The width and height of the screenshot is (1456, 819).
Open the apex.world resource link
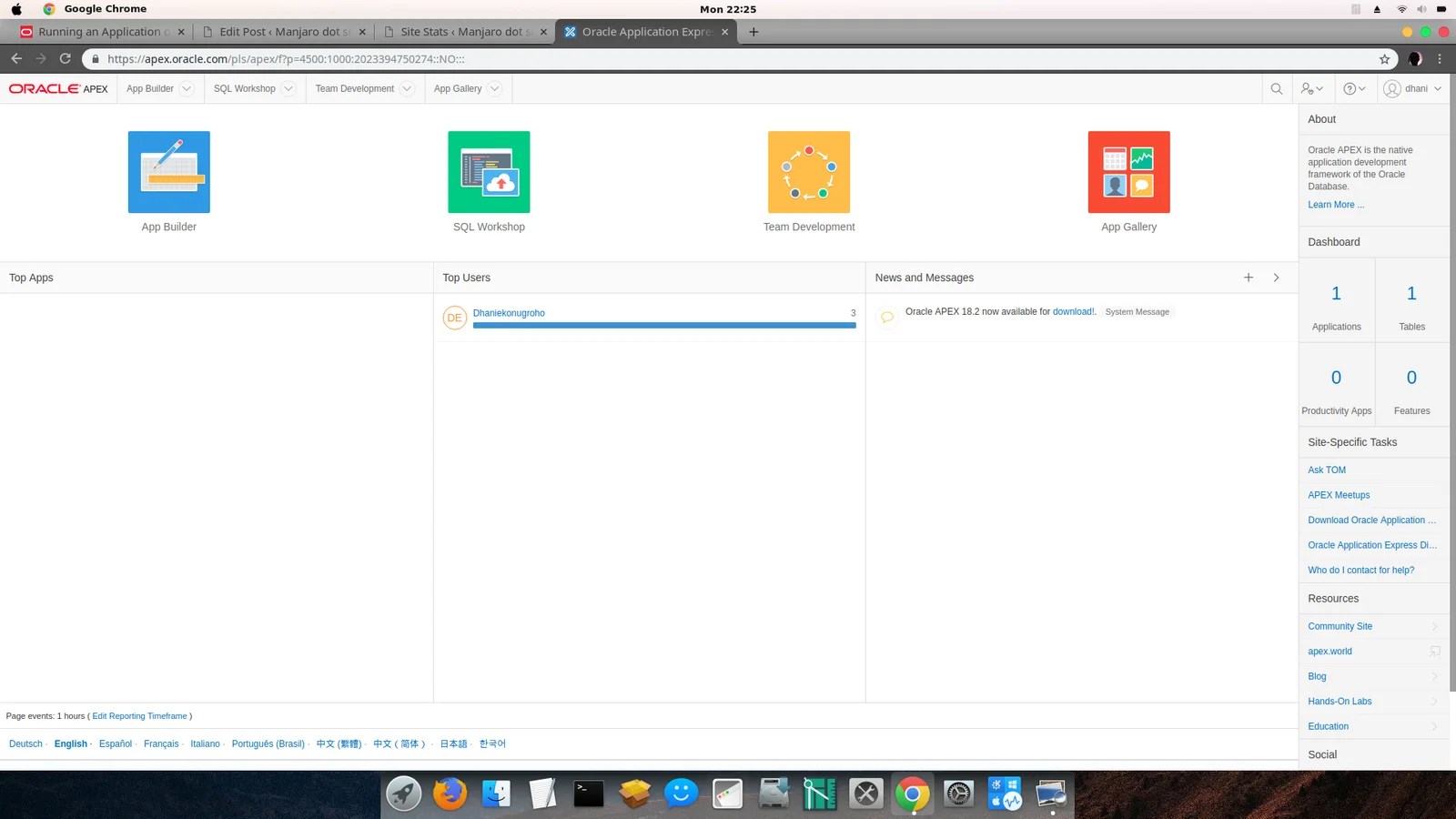pos(1330,652)
